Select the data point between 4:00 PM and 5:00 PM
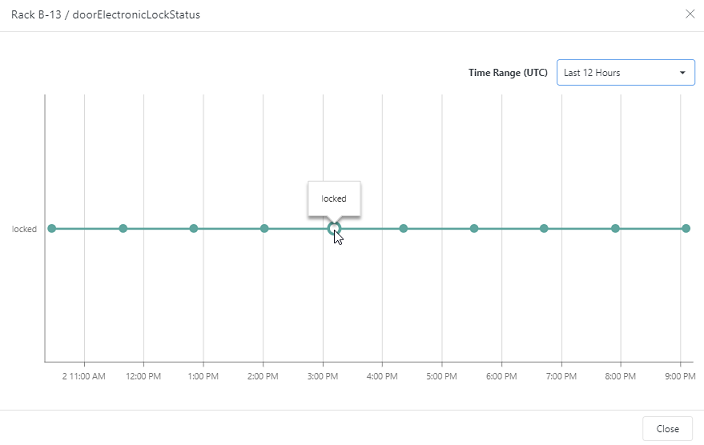Viewport: 704px width, 445px height. tap(403, 229)
